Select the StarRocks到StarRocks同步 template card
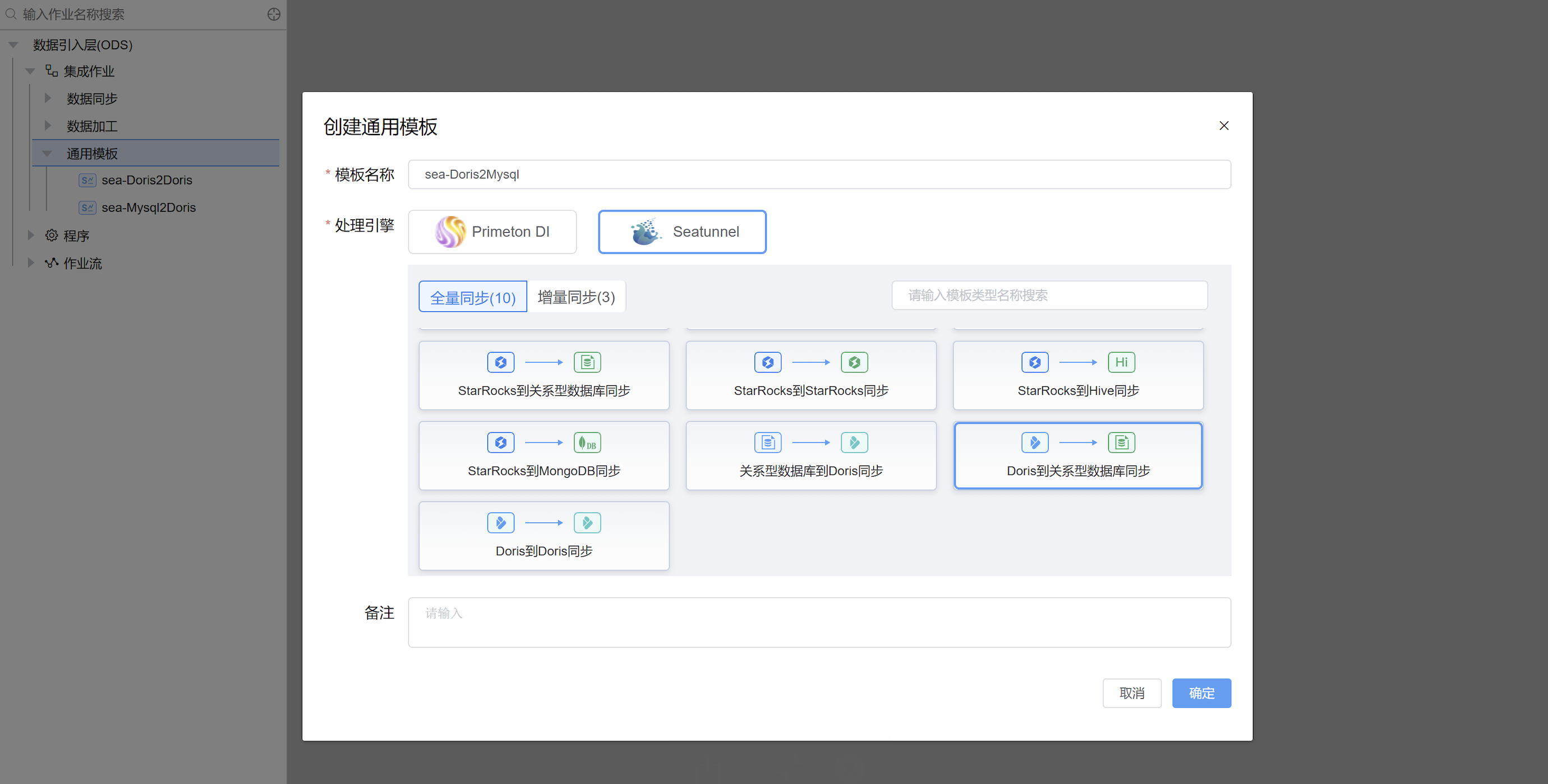The height and width of the screenshot is (784, 1548). click(810, 376)
